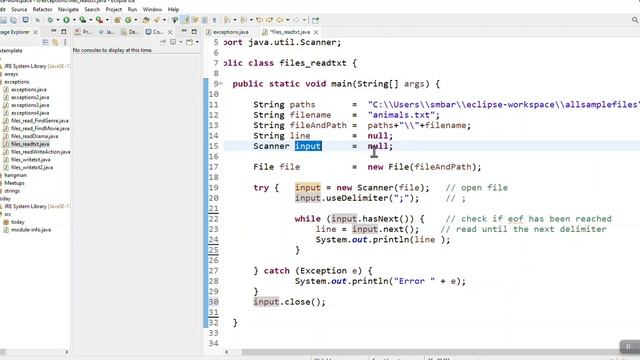
Task: Open the Run menu
Action: pyautogui.click(x=132, y=9)
